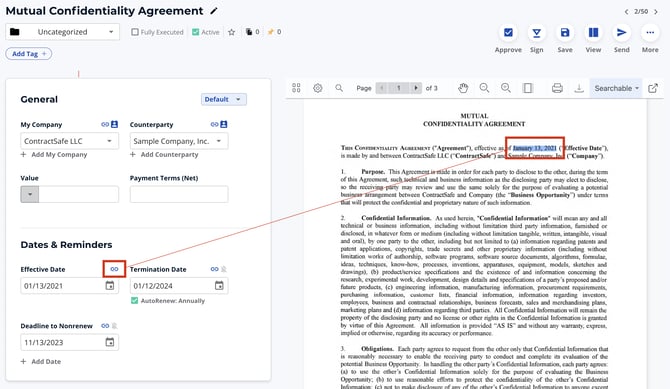Toggle the page layout view icon
The width and height of the screenshot is (670, 389).
(x=528, y=88)
